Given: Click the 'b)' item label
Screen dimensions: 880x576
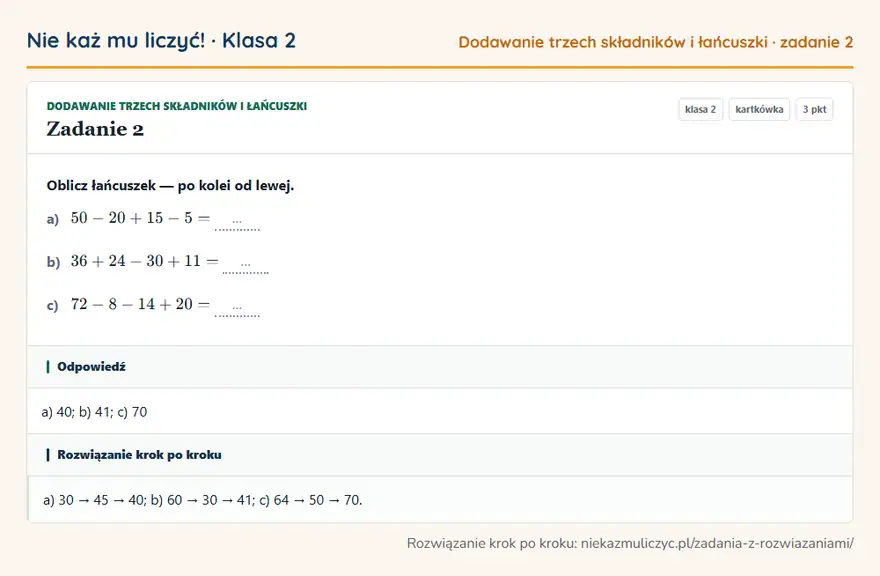Looking at the screenshot, I should (53, 262).
